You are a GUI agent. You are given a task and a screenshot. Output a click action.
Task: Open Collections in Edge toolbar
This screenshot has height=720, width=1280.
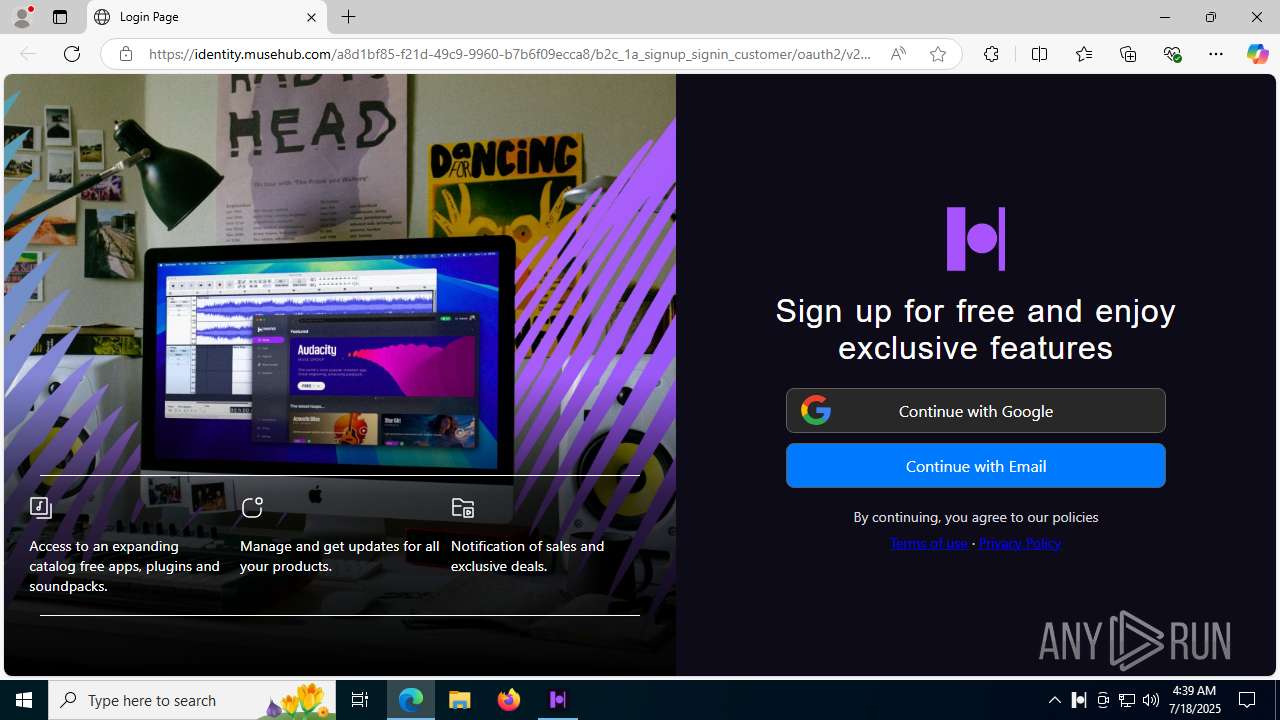click(x=1128, y=54)
